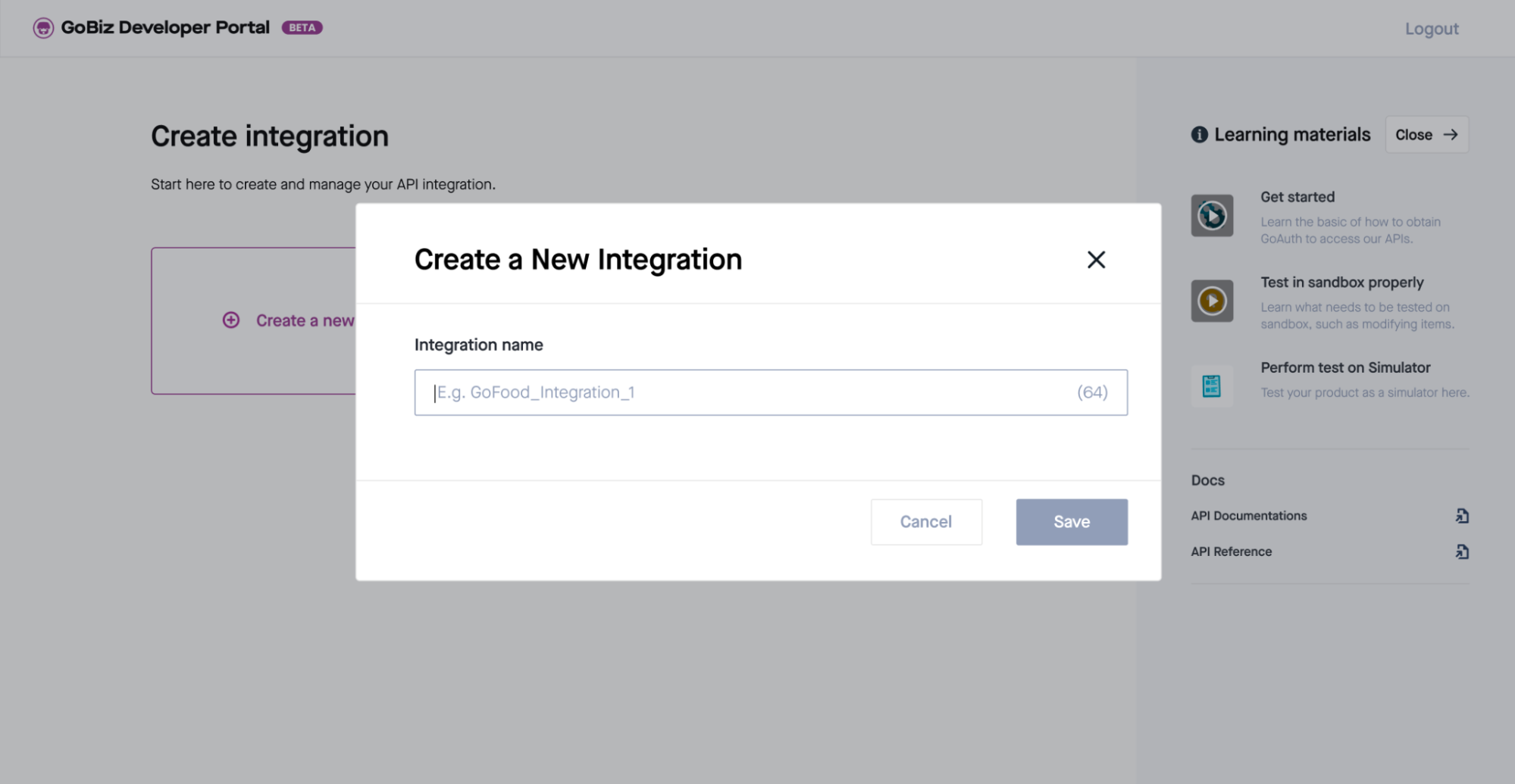Viewport: 1515px width, 784px height.
Task: Click the Test your product as a simulator text
Action: (x=1364, y=392)
